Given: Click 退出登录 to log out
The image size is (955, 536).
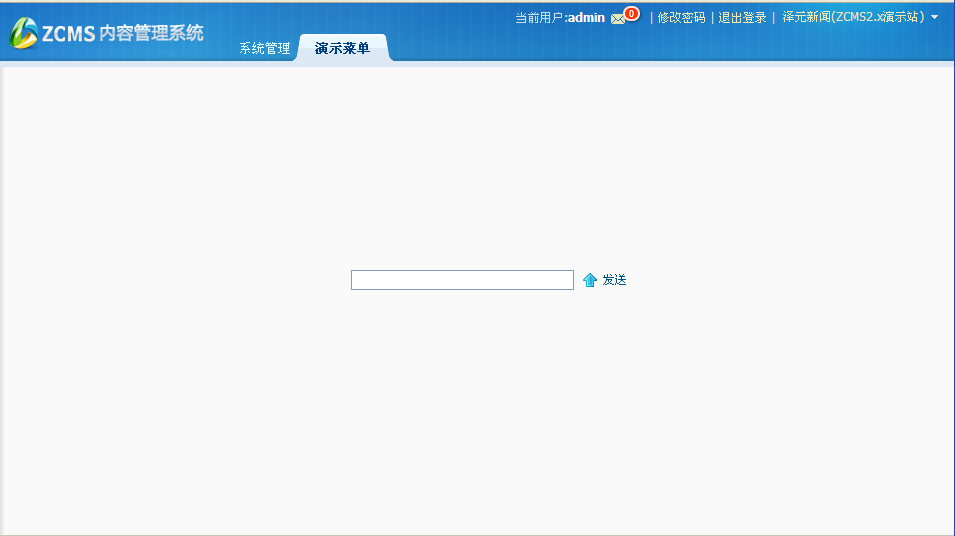Looking at the screenshot, I should (x=742, y=17).
